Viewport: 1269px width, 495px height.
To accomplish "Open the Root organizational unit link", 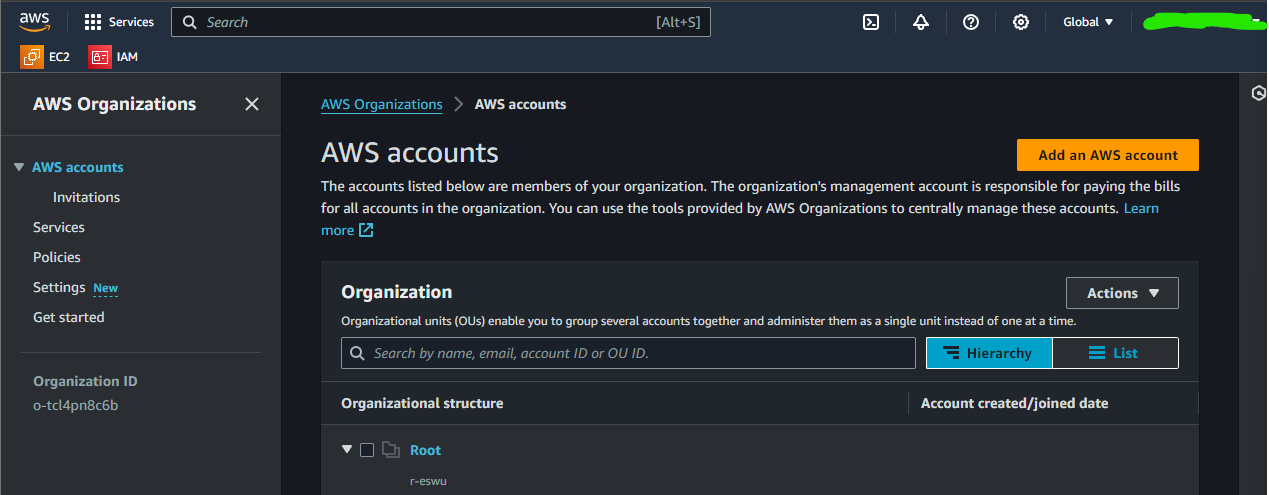I will pos(425,450).
